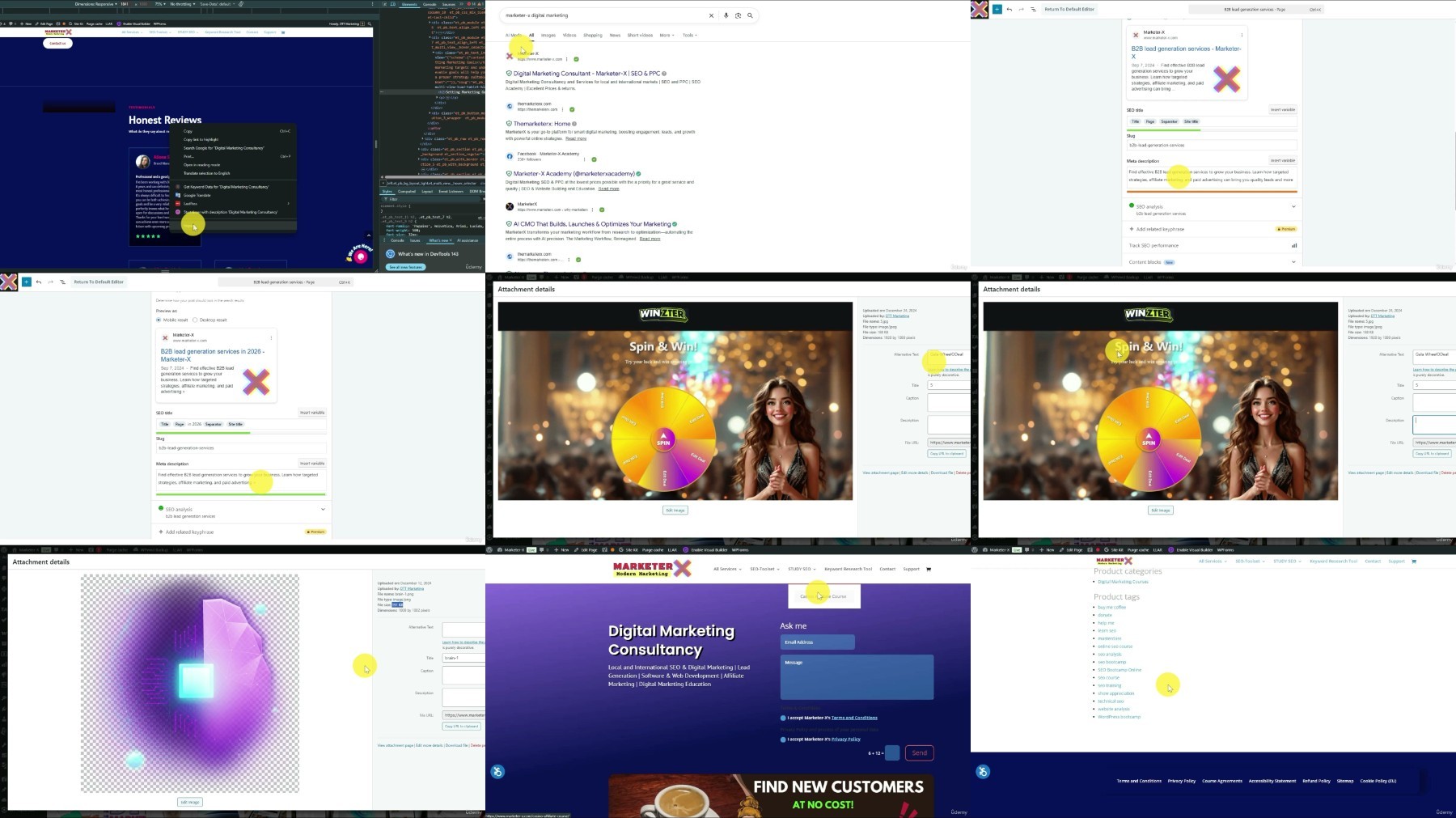The width and height of the screenshot is (1456, 818).
Task: Undo in the editor with Mobile result preview
Action: (x=39, y=282)
